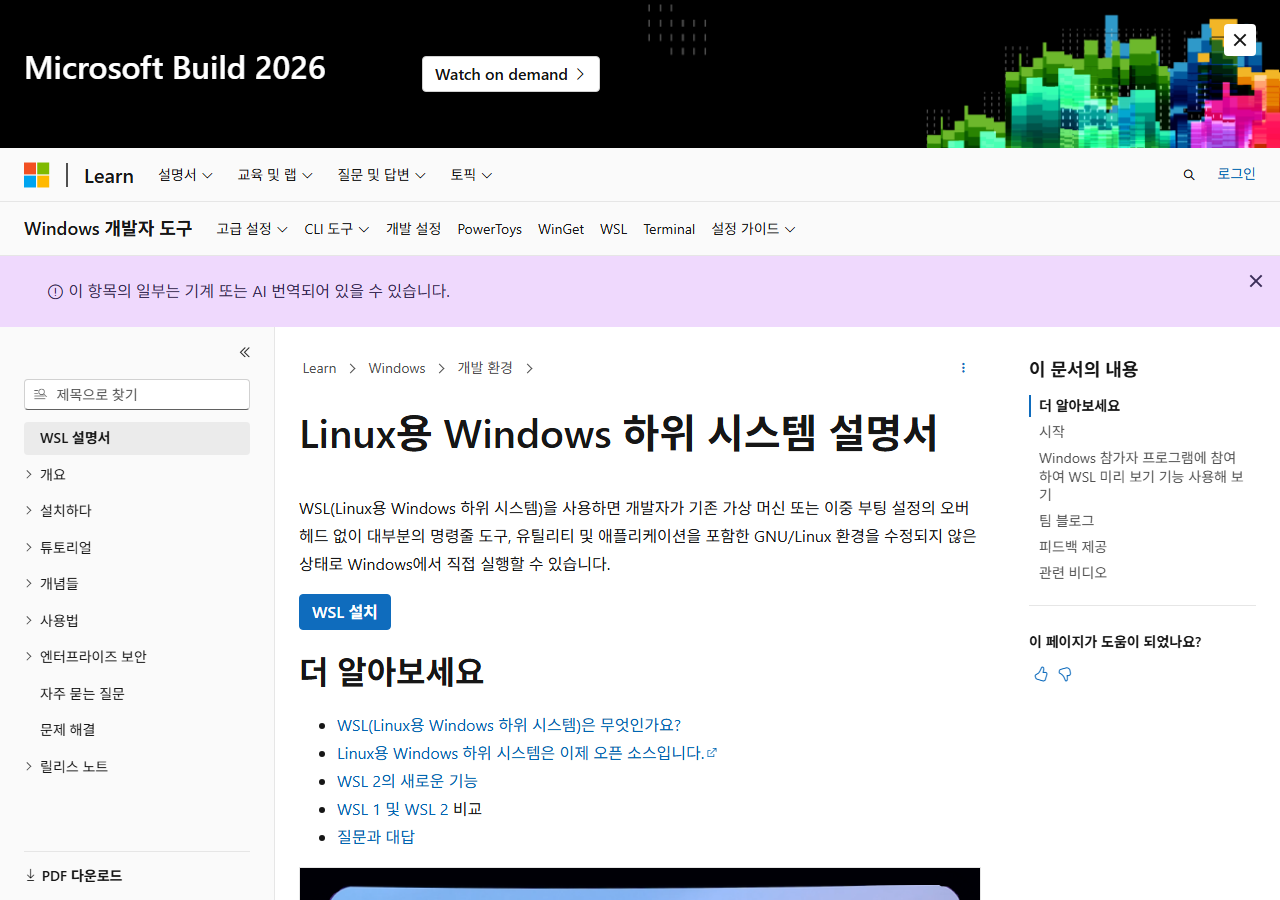Click the video thumbnail below the list

coord(640,884)
